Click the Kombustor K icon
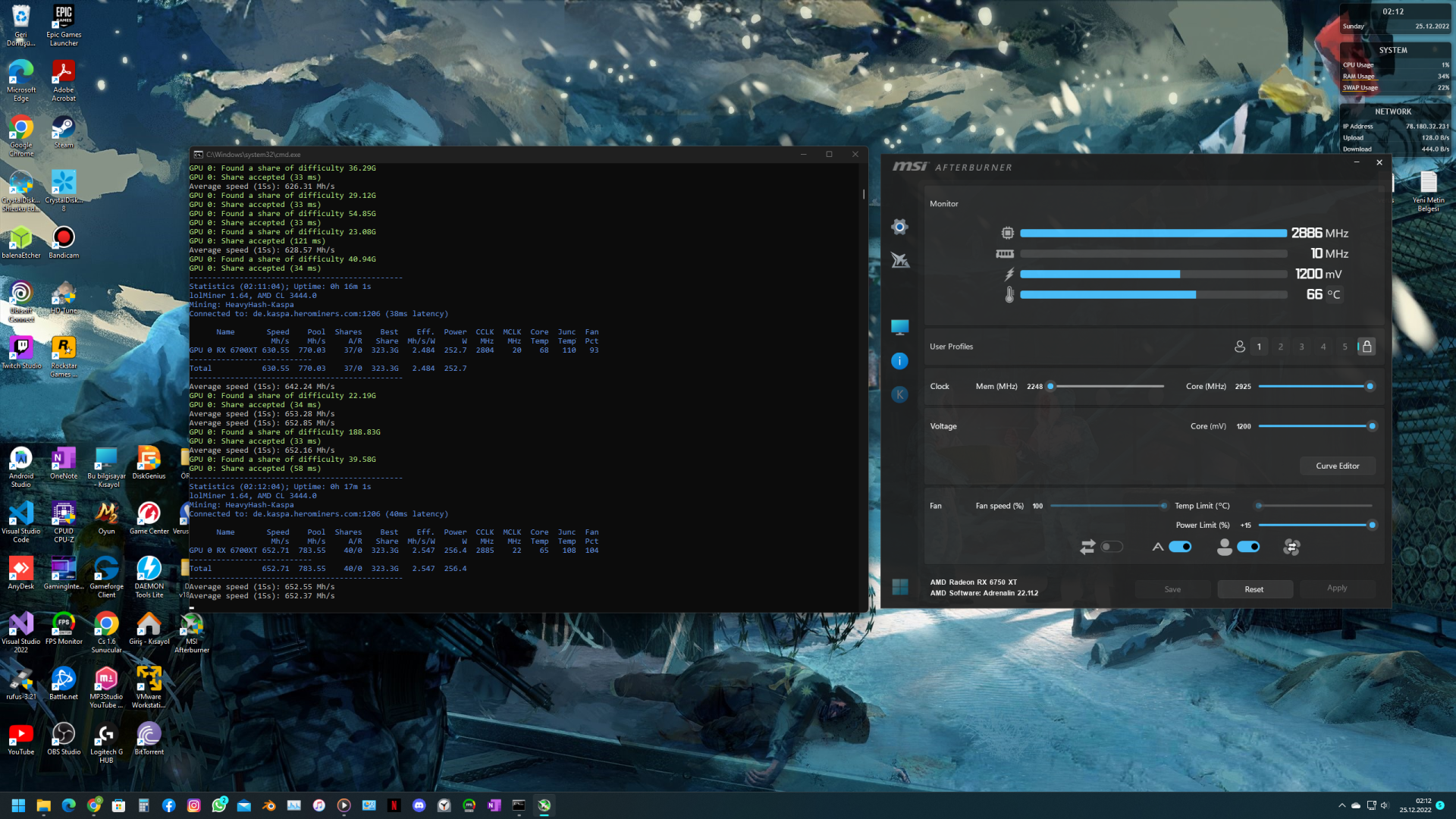 click(x=899, y=394)
